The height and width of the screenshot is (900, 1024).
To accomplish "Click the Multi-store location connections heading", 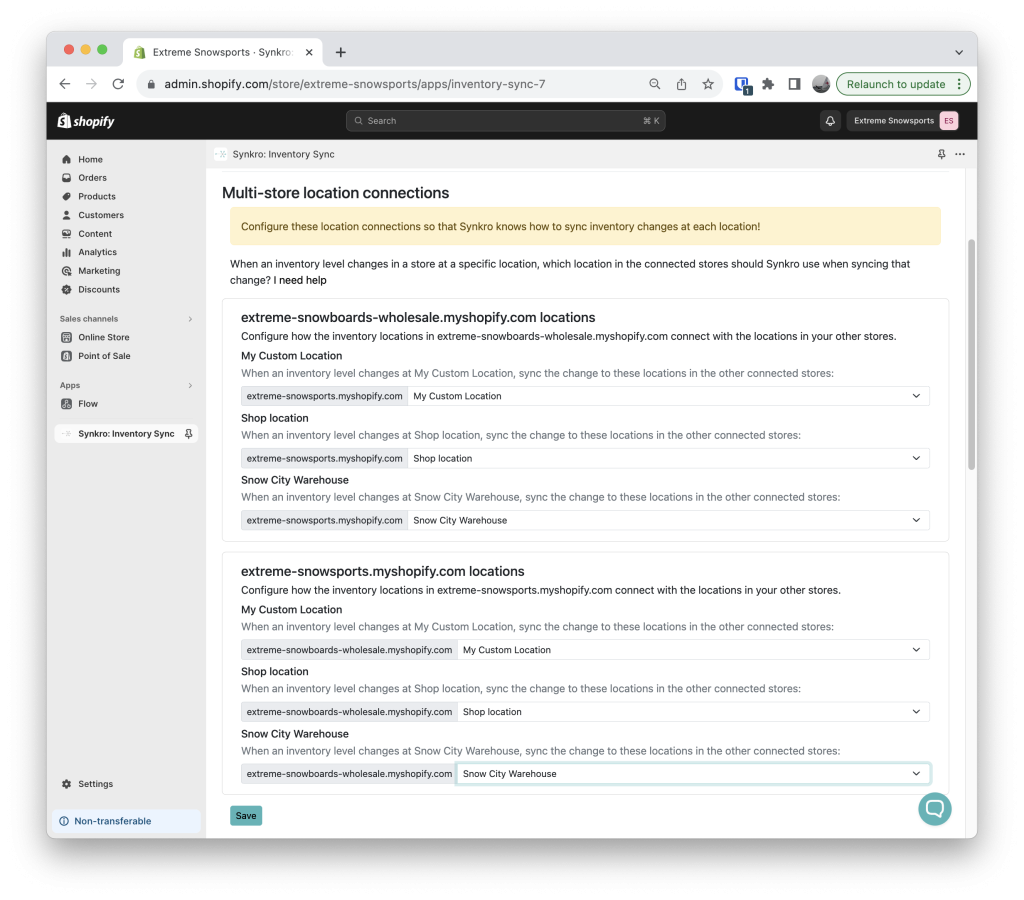I will click(x=336, y=193).
